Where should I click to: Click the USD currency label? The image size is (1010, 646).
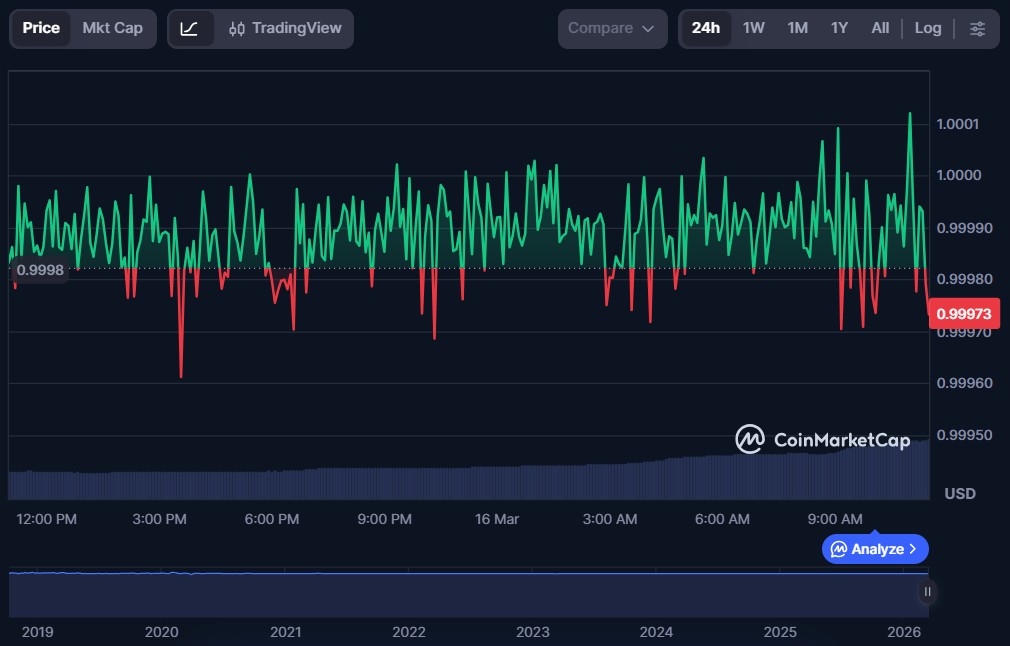point(960,493)
